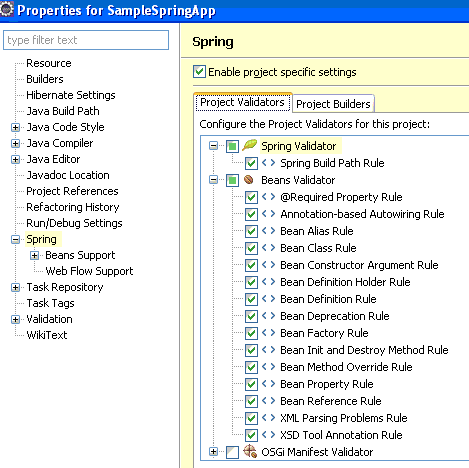Click the Bean Factory Rule brackets icon
Screen dimensions: 469x468
(268, 333)
